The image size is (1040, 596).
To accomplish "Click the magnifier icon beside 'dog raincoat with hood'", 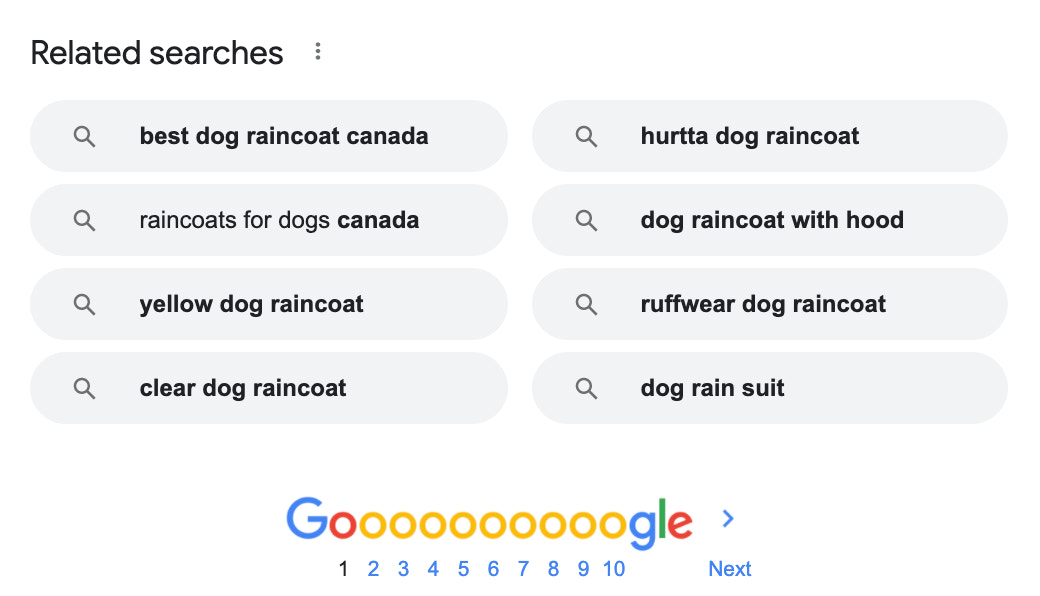I will click(x=586, y=220).
